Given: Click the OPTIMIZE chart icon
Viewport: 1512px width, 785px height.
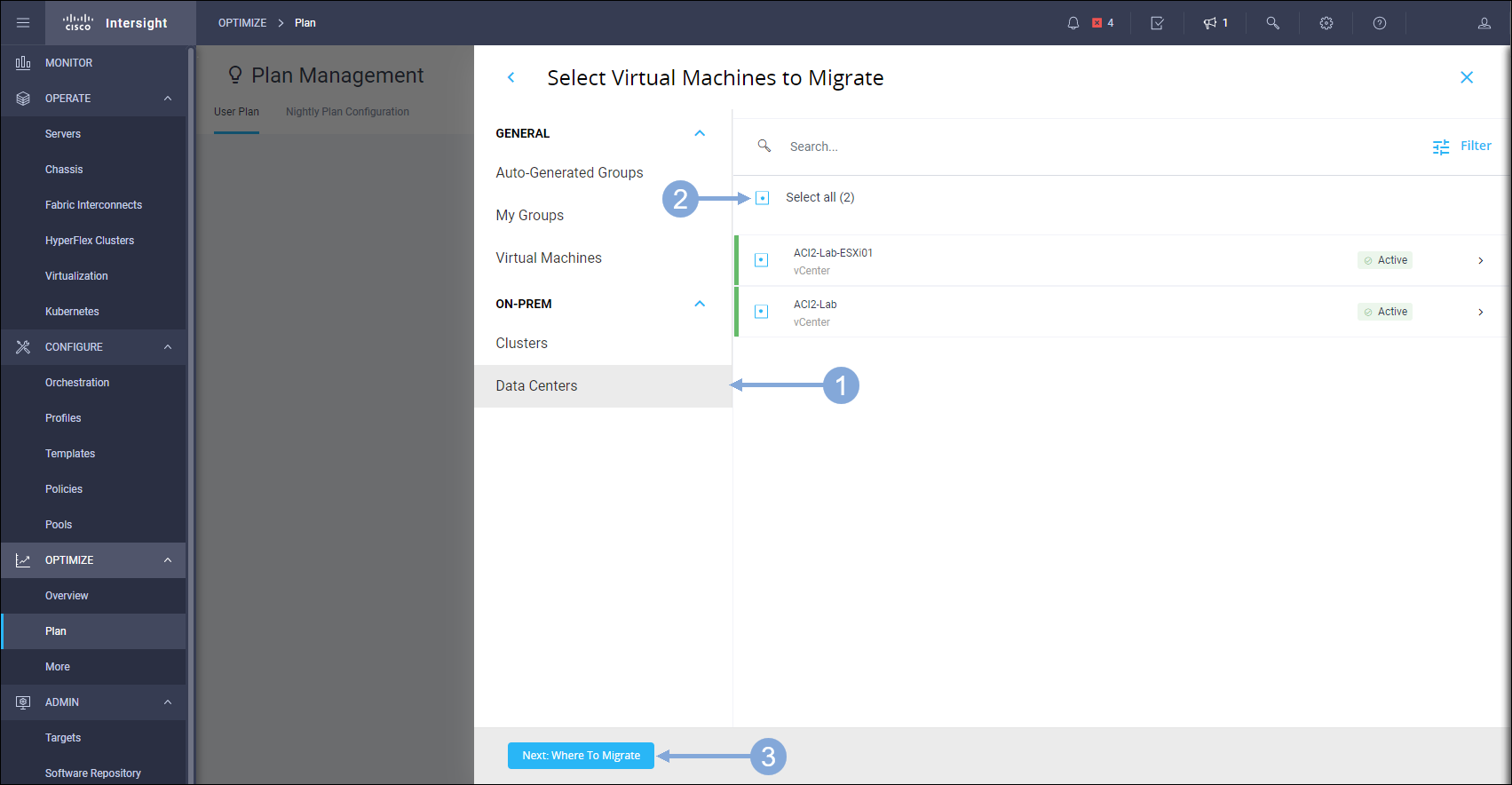Looking at the screenshot, I should 23,560.
